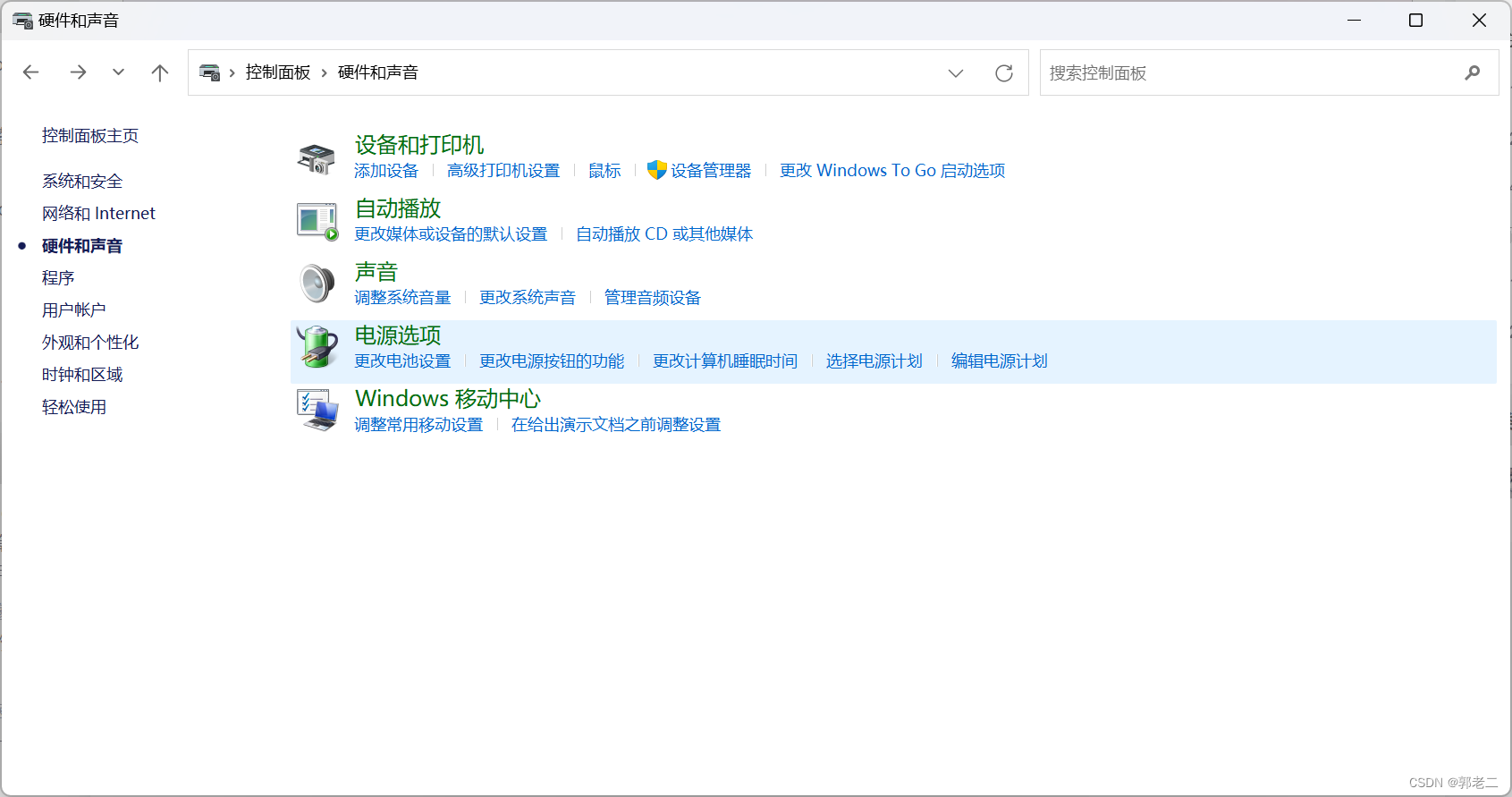Click the AutoPlay (自动播放) icon
Image resolution: width=1512 pixels, height=797 pixels.
coord(317,221)
